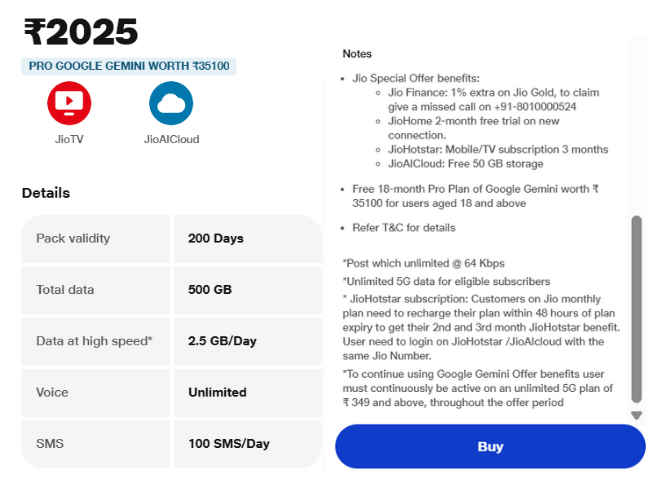Click the scroll down arrow in Notes

[x=636, y=415]
